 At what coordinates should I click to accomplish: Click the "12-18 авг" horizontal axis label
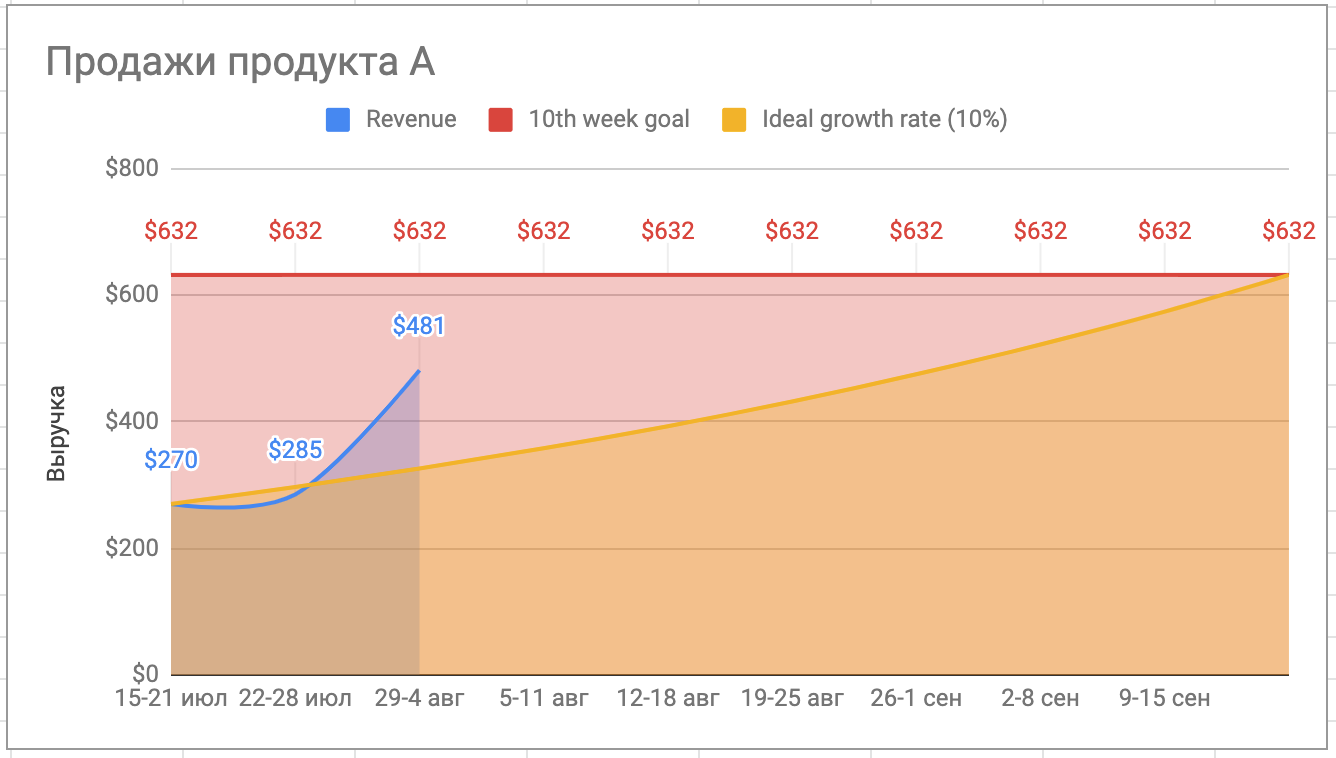click(x=667, y=698)
